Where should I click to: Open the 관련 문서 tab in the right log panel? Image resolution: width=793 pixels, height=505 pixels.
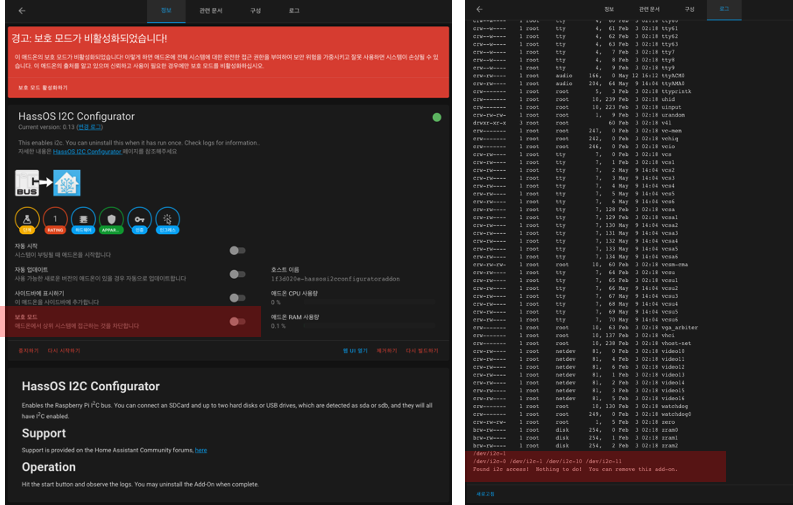649,9
